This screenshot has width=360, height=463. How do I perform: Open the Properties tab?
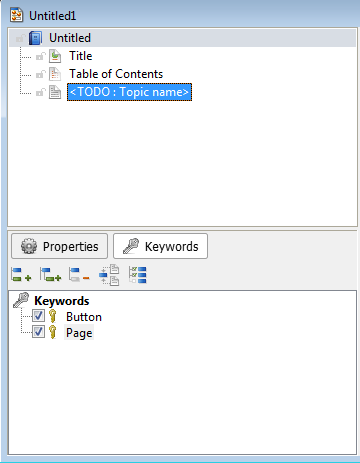[60, 246]
